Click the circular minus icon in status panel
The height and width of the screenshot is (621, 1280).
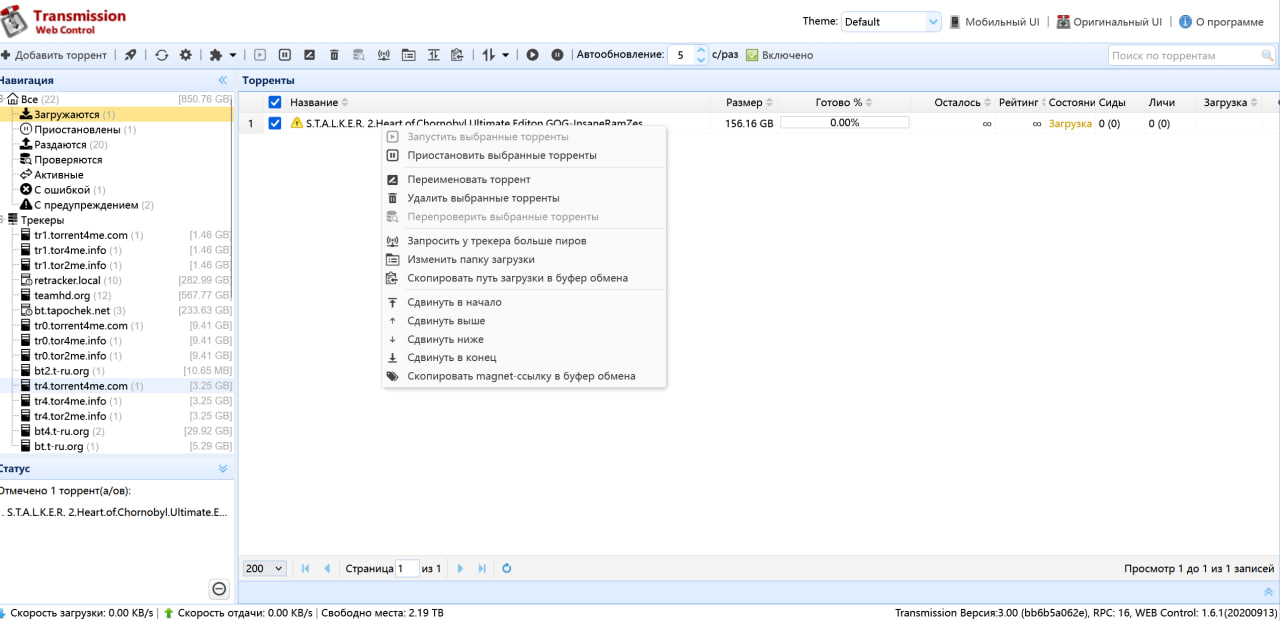click(x=219, y=589)
